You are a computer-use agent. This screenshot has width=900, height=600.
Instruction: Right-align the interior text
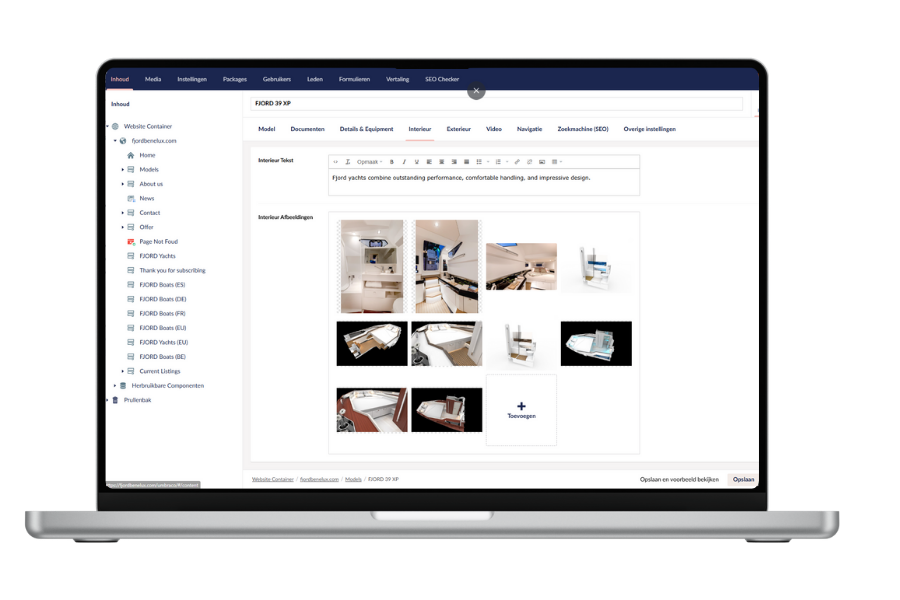point(453,160)
